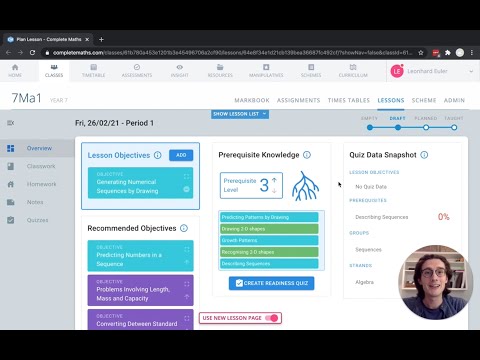Viewport: 480px width, 360px height.
Task: Click Sequences group text
Action: [368, 249]
